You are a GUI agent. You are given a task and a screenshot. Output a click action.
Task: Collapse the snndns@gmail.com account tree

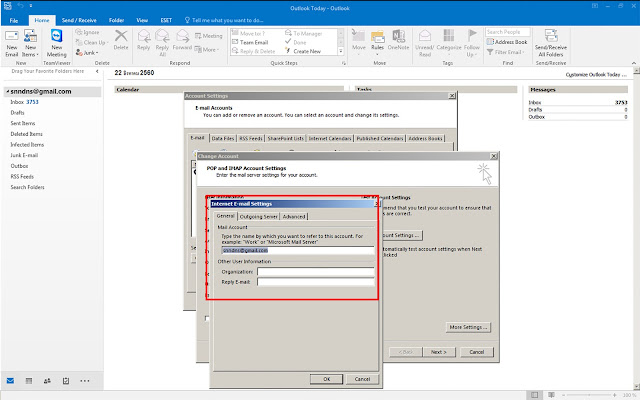point(8,91)
